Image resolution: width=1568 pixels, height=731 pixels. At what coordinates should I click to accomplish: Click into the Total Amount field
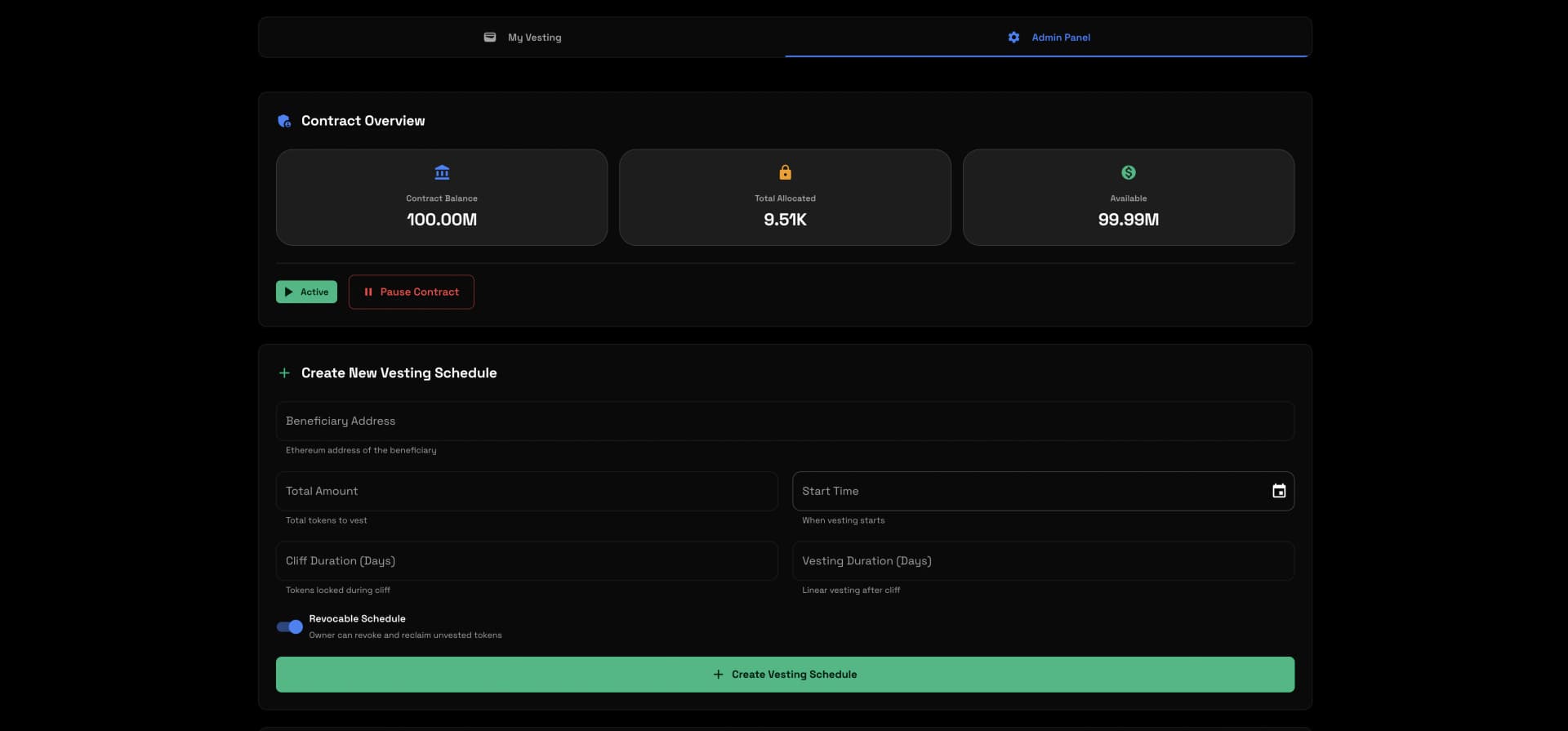tap(527, 491)
